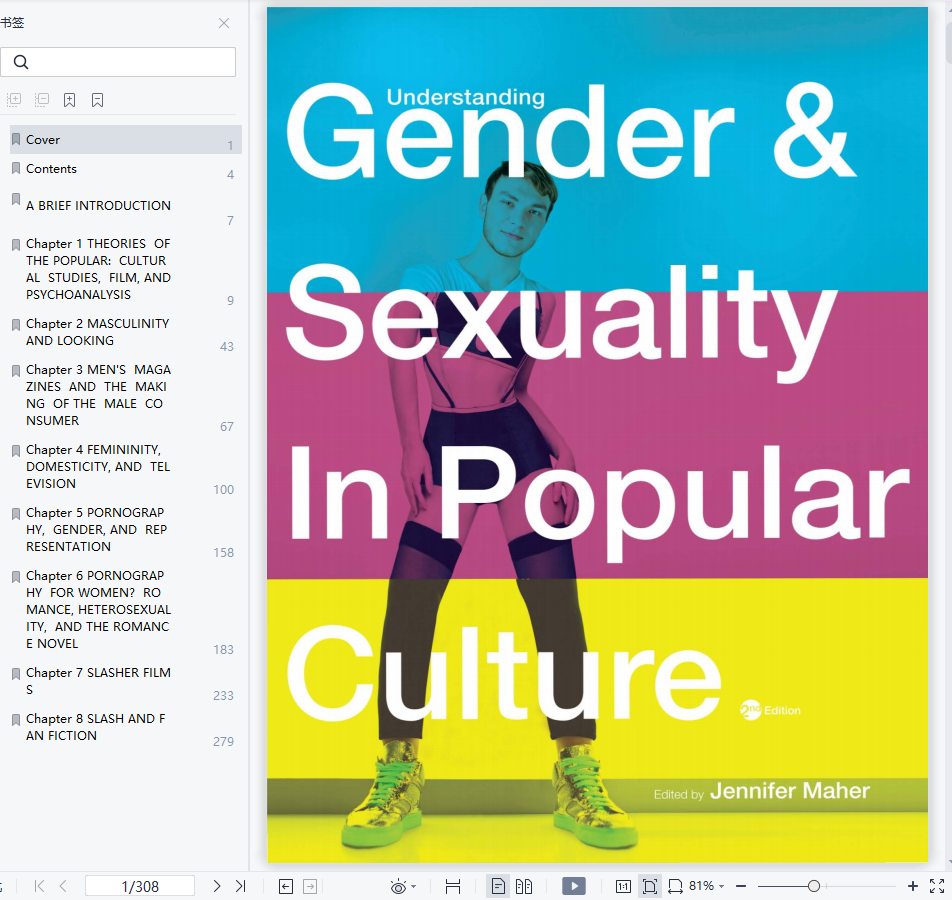
Task: Add a new bookmark with the plus bookmark icon
Action: (x=70, y=100)
